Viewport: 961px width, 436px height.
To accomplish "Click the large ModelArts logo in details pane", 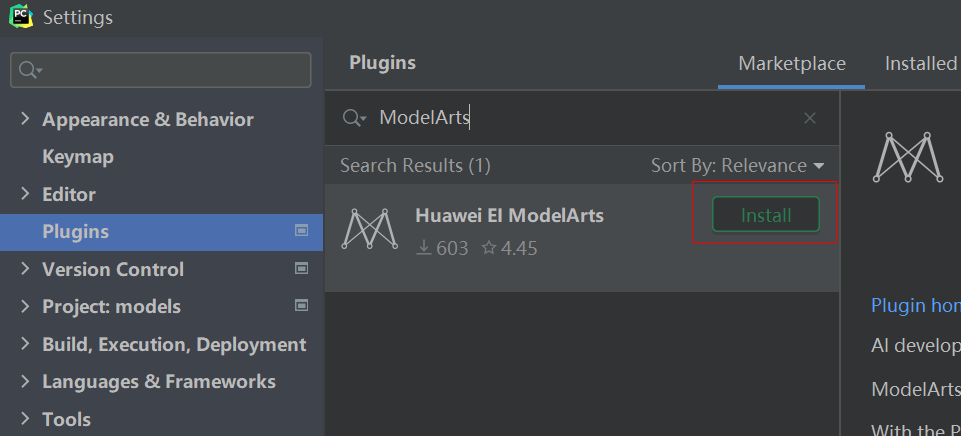I will pos(908,157).
